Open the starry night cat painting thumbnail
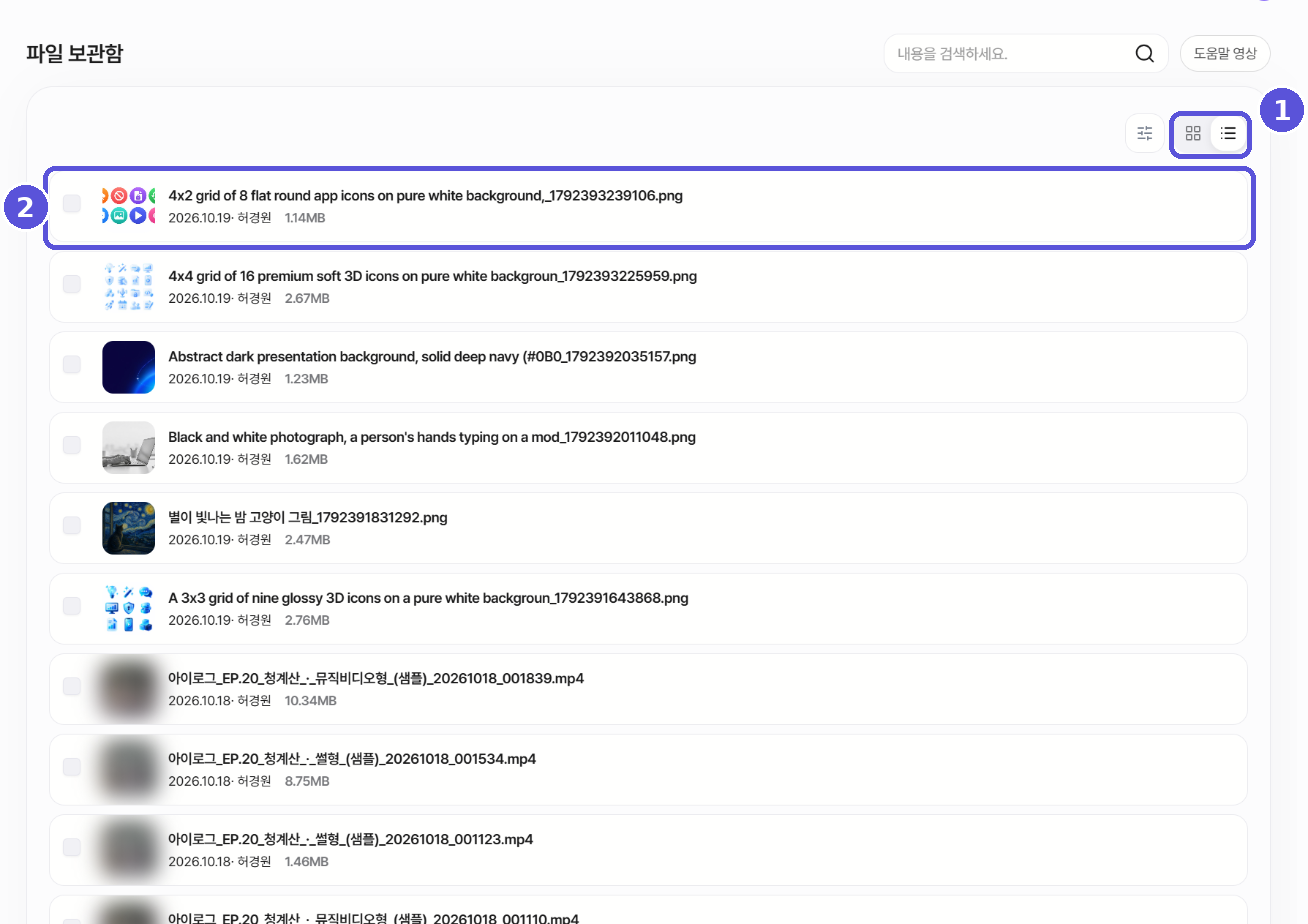 tap(129, 528)
